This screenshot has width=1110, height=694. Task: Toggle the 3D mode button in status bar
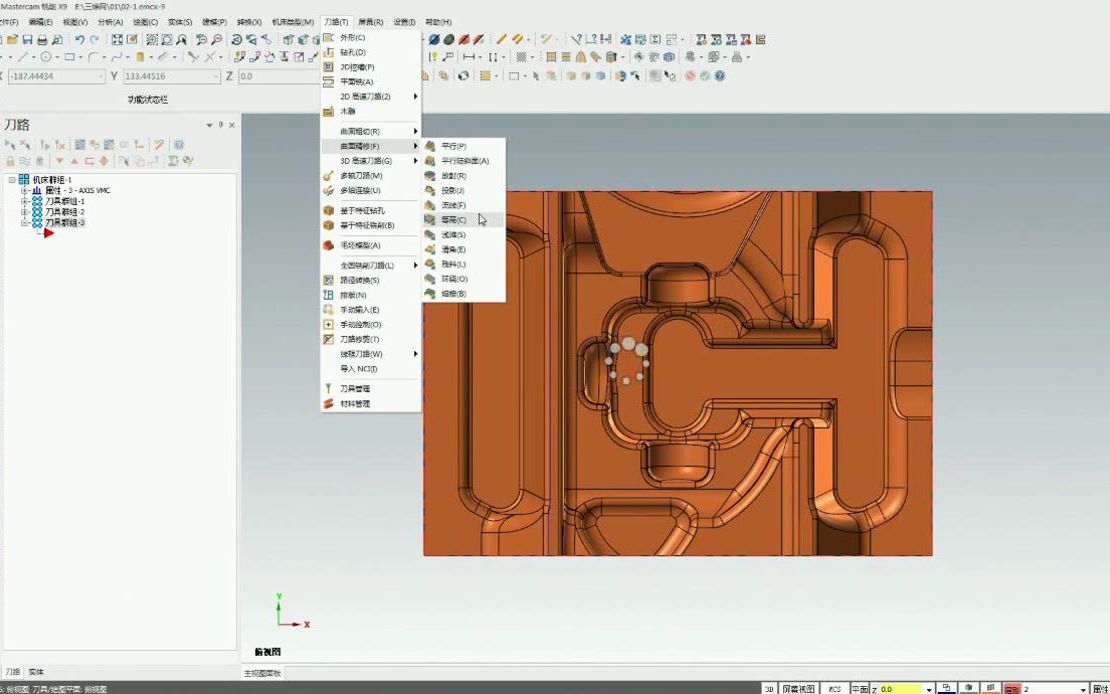coord(769,688)
